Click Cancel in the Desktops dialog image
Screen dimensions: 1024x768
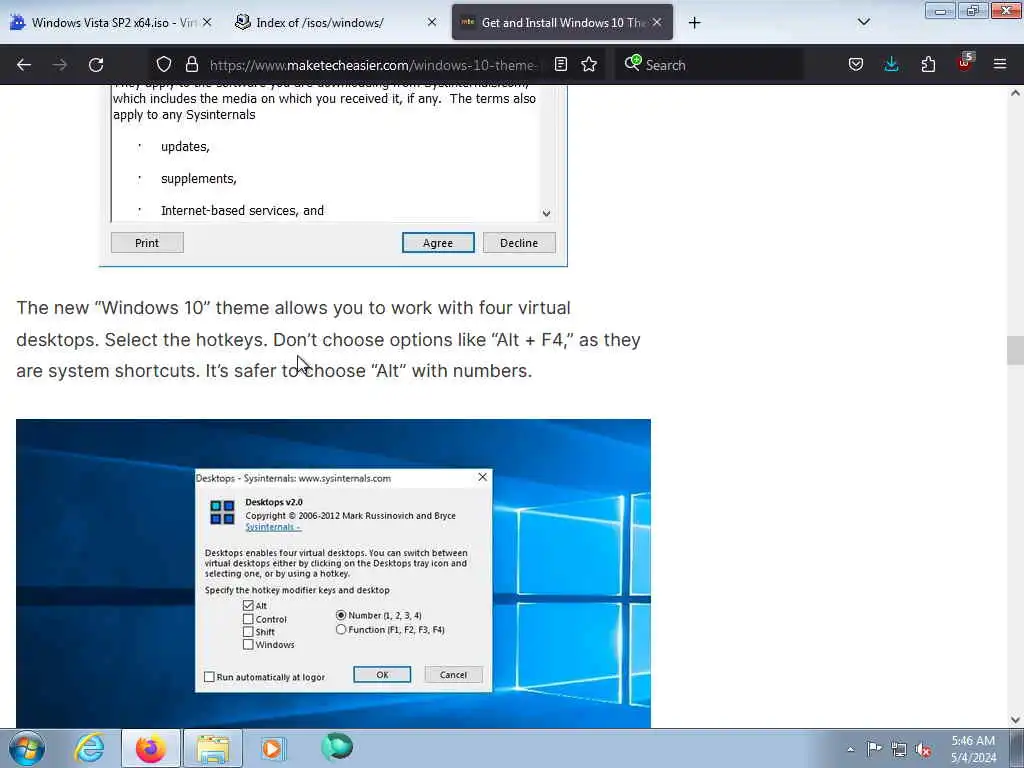[453, 675]
